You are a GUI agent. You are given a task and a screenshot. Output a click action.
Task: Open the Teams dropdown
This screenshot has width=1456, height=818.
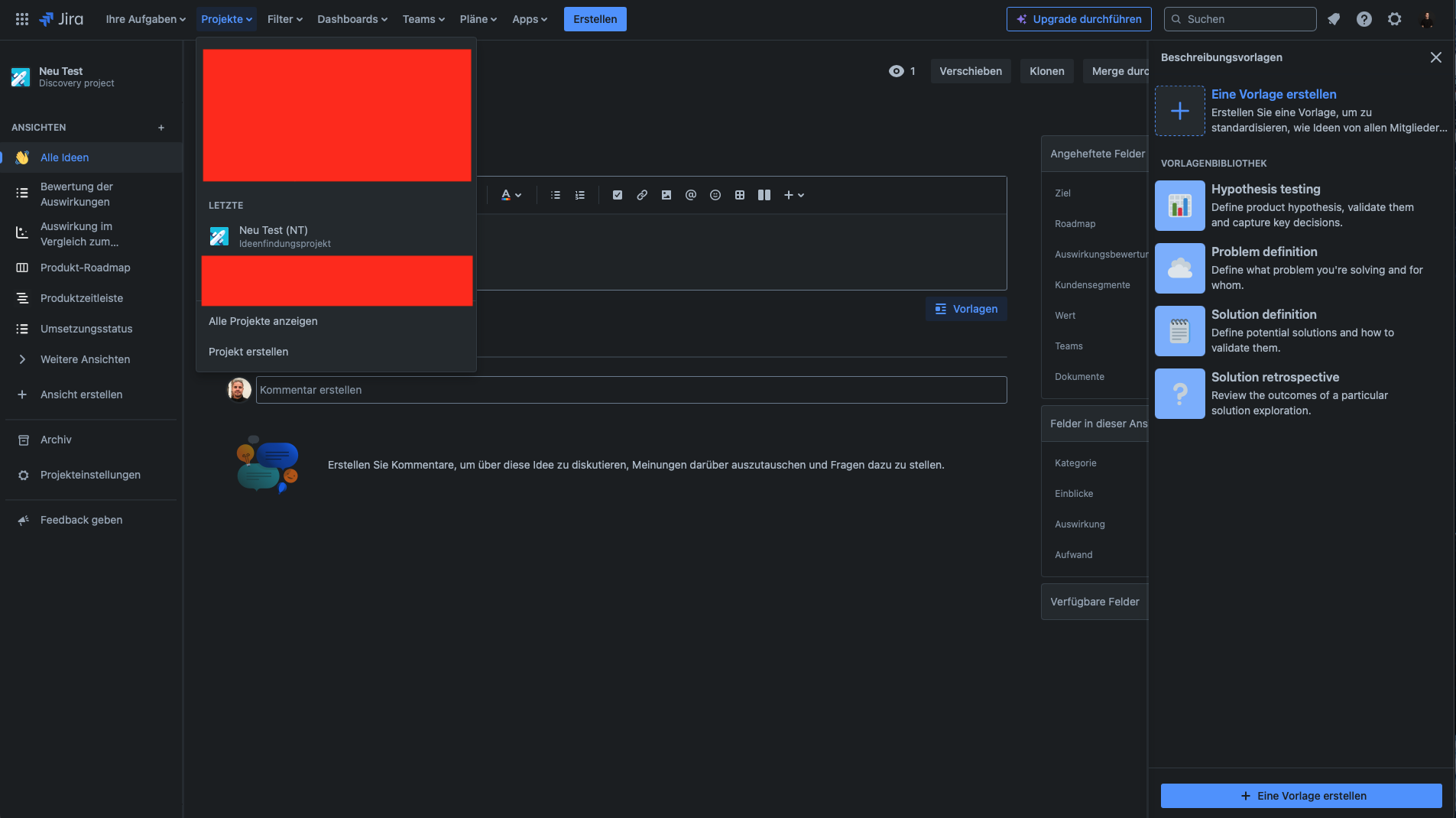coord(423,19)
